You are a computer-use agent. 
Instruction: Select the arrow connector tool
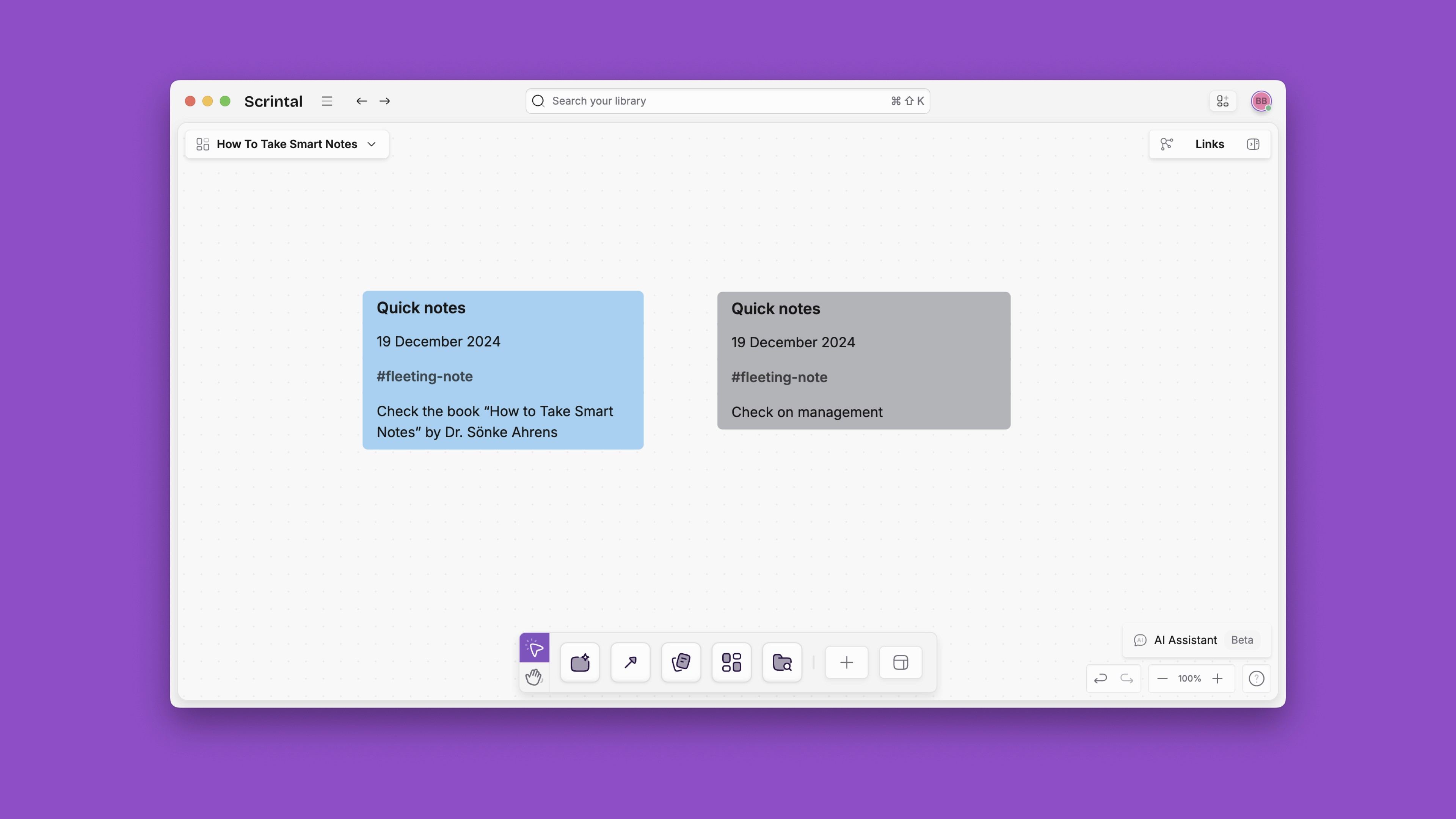(630, 662)
